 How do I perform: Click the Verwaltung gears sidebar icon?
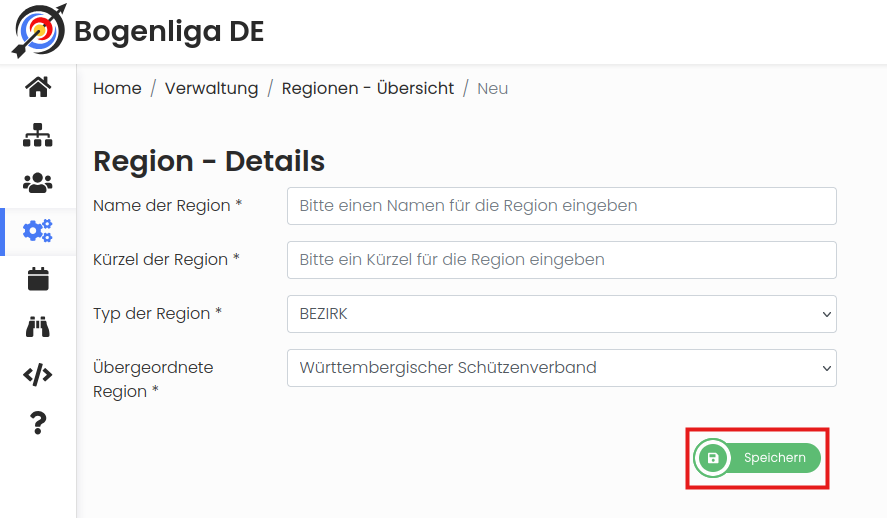point(38,231)
